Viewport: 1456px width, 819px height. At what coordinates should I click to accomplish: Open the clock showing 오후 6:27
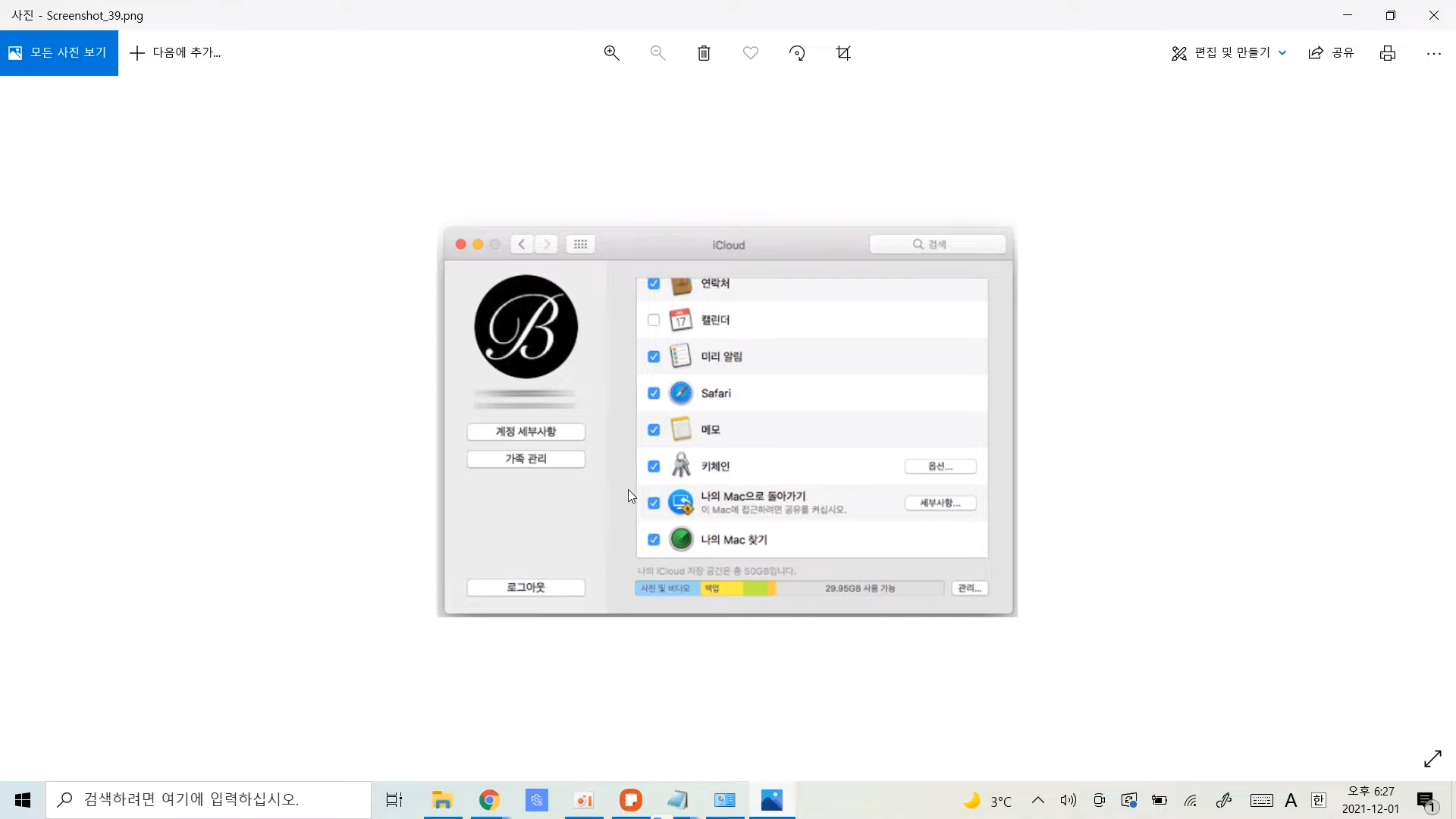click(x=1370, y=800)
